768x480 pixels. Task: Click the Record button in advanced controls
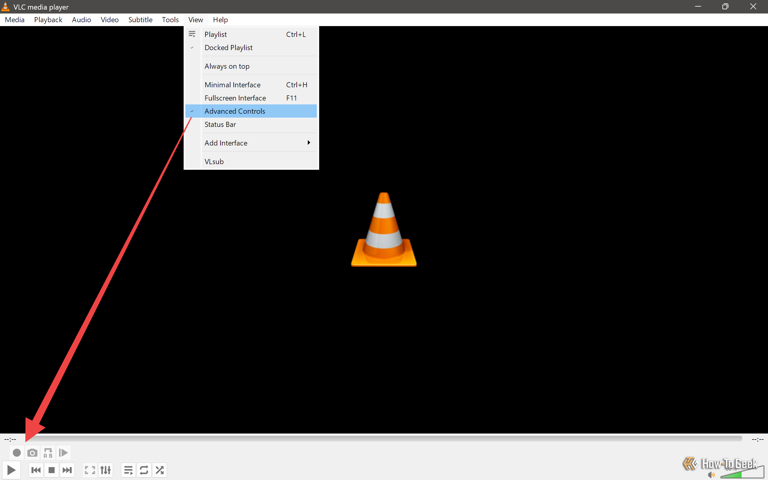pyautogui.click(x=17, y=453)
